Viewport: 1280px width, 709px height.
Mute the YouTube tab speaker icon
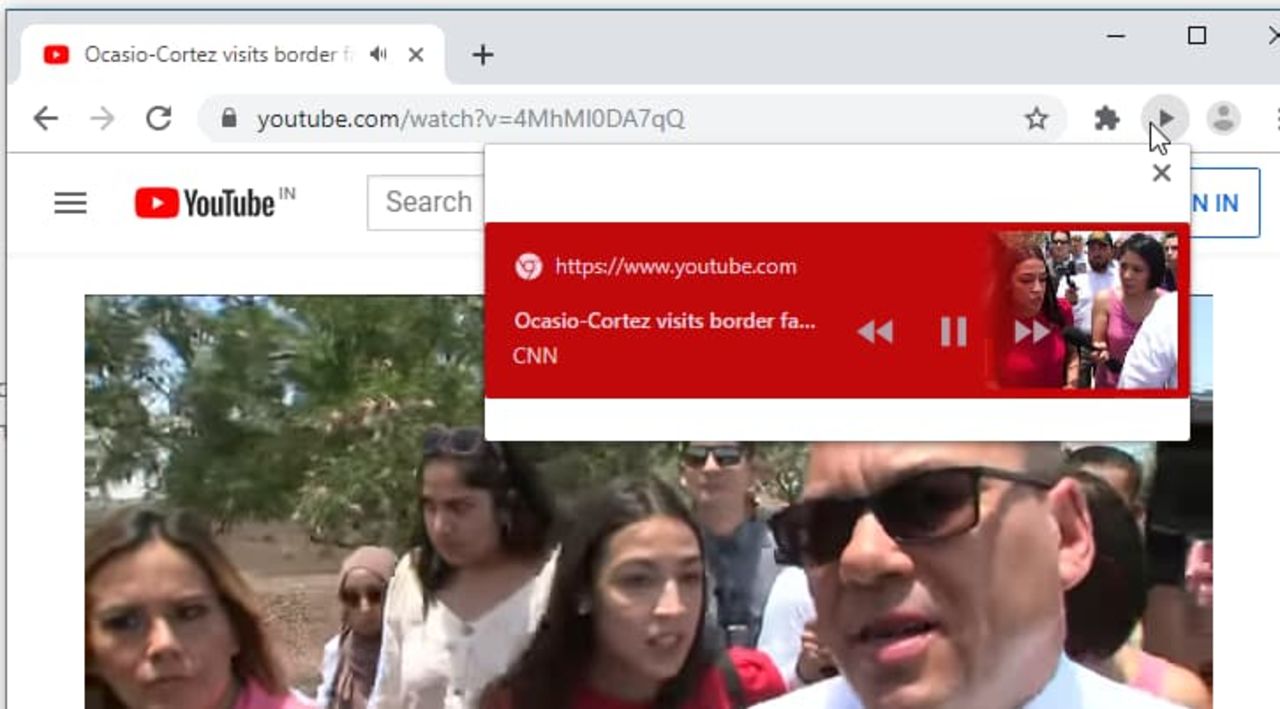pyautogui.click(x=377, y=55)
